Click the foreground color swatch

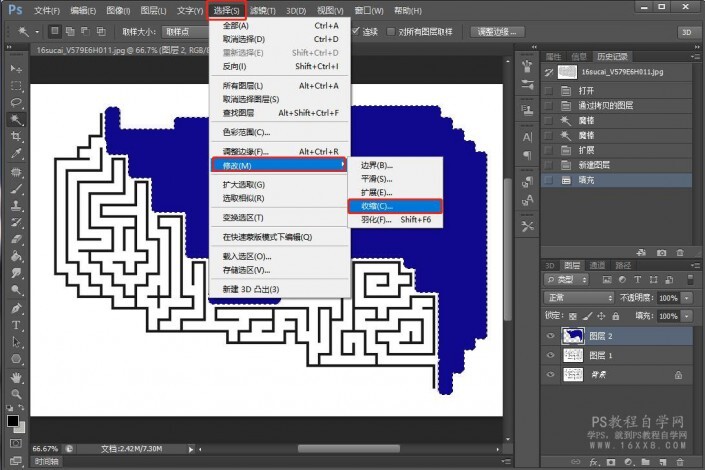click(13, 422)
